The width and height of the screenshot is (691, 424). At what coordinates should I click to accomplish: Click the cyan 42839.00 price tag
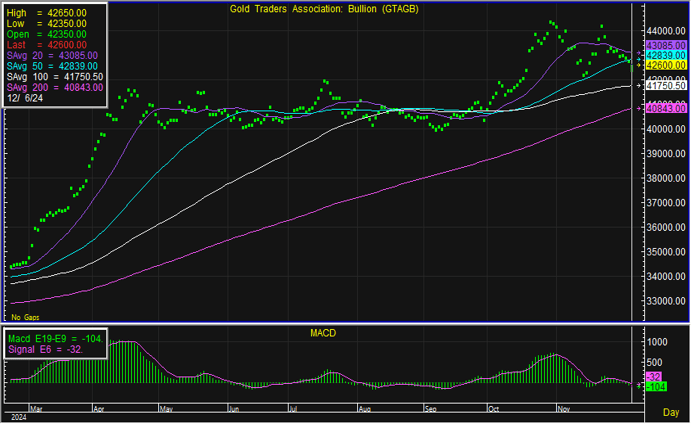click(665, 56)
